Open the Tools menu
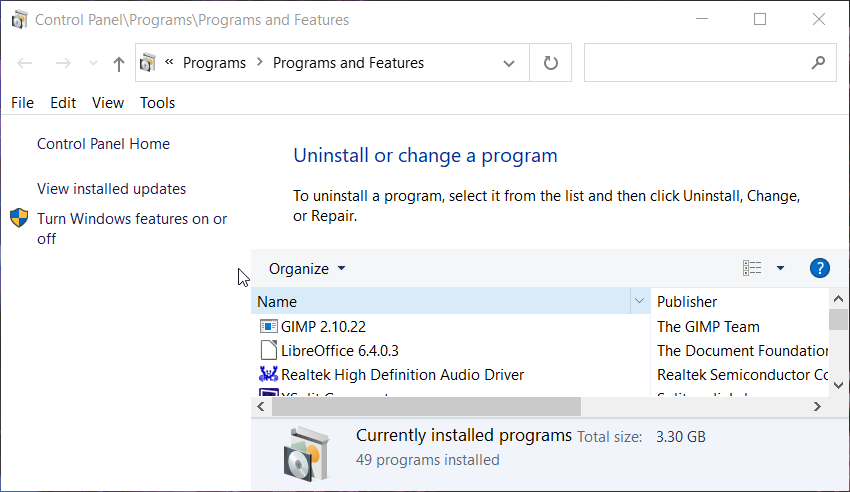This screenshot has width=850, height=492. coord(157,102)
